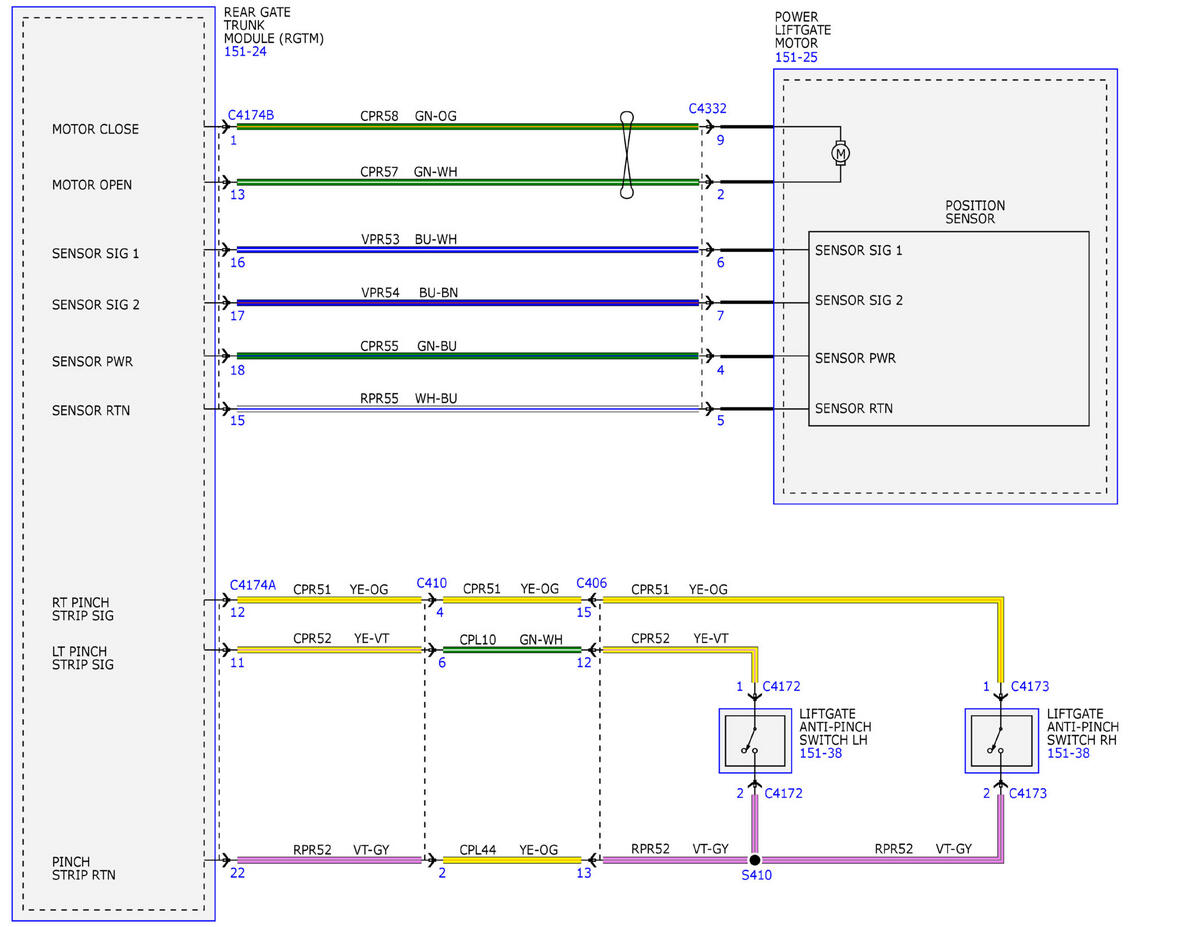Click SENSOR SIG 1 inside the Position Sensor box
Viewport: 1200px width, 927px height.
tap(858, 250)
